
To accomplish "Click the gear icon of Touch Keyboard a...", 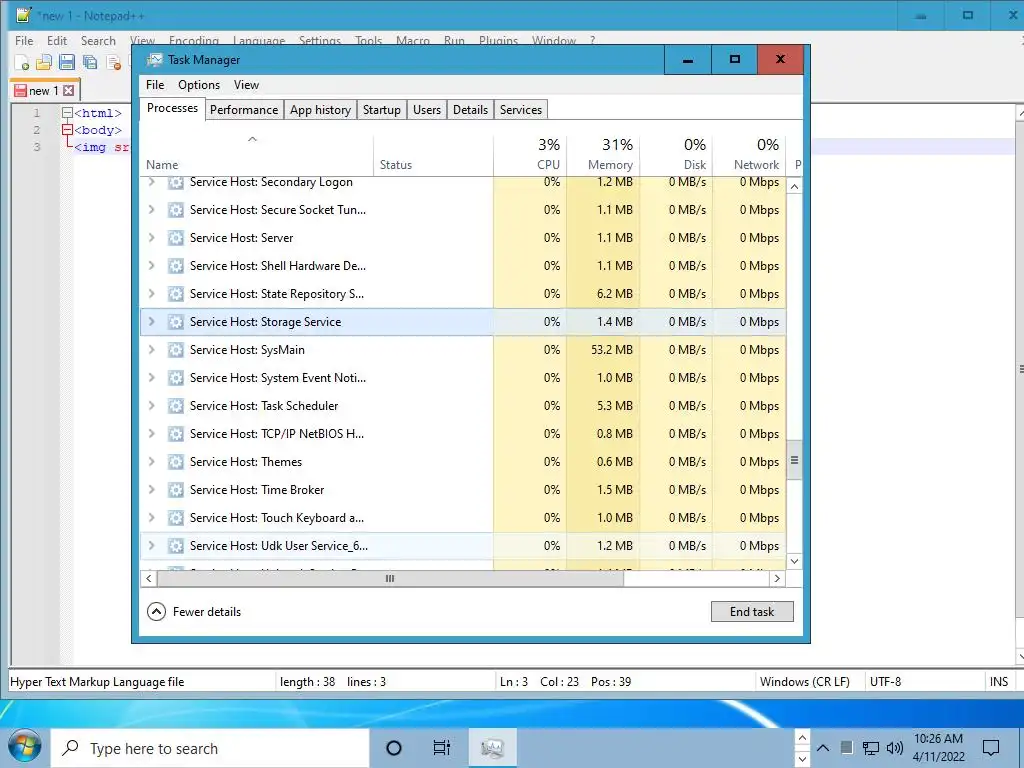I will coord(175,518).
